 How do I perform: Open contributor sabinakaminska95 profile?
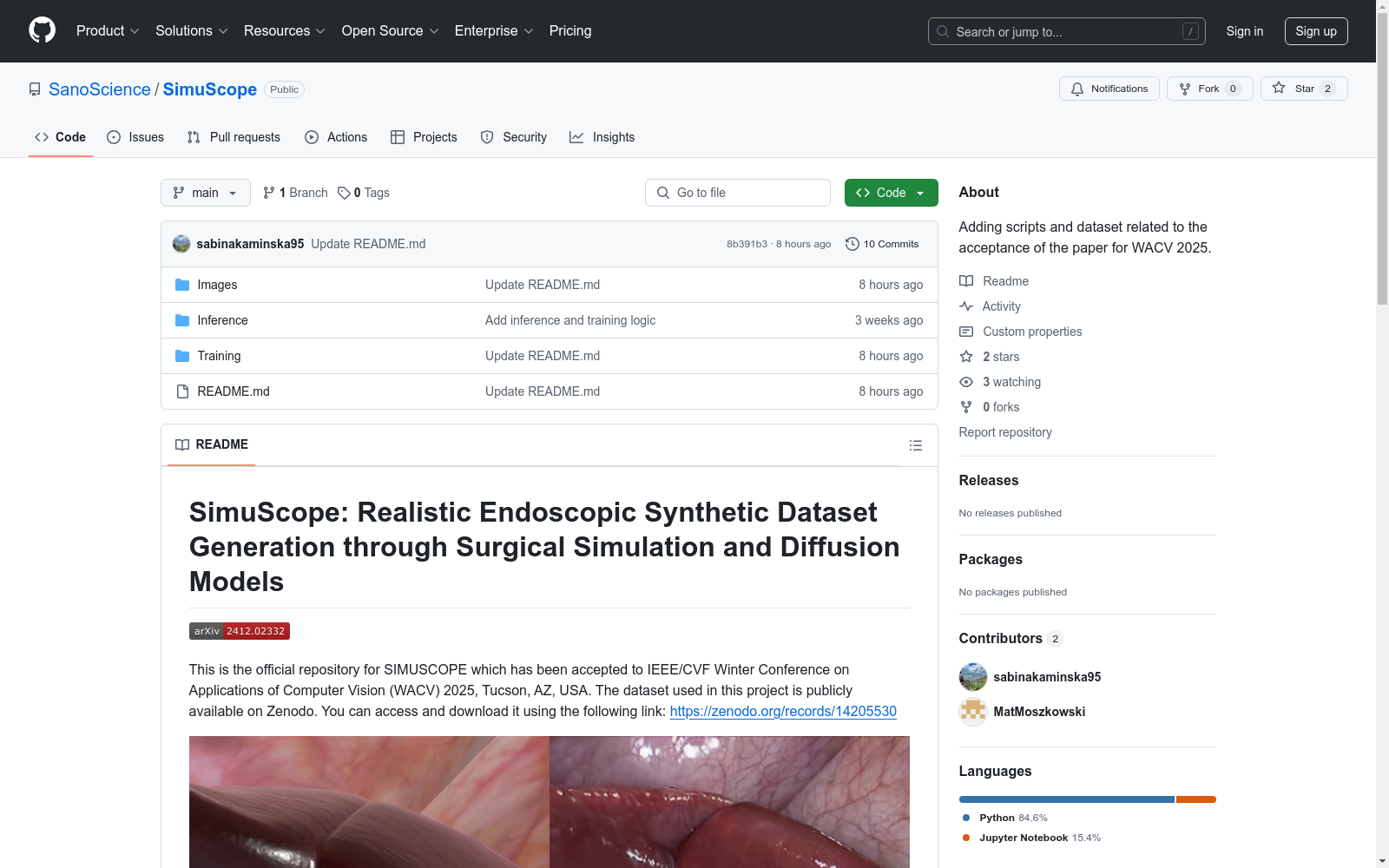[1047, 677]
